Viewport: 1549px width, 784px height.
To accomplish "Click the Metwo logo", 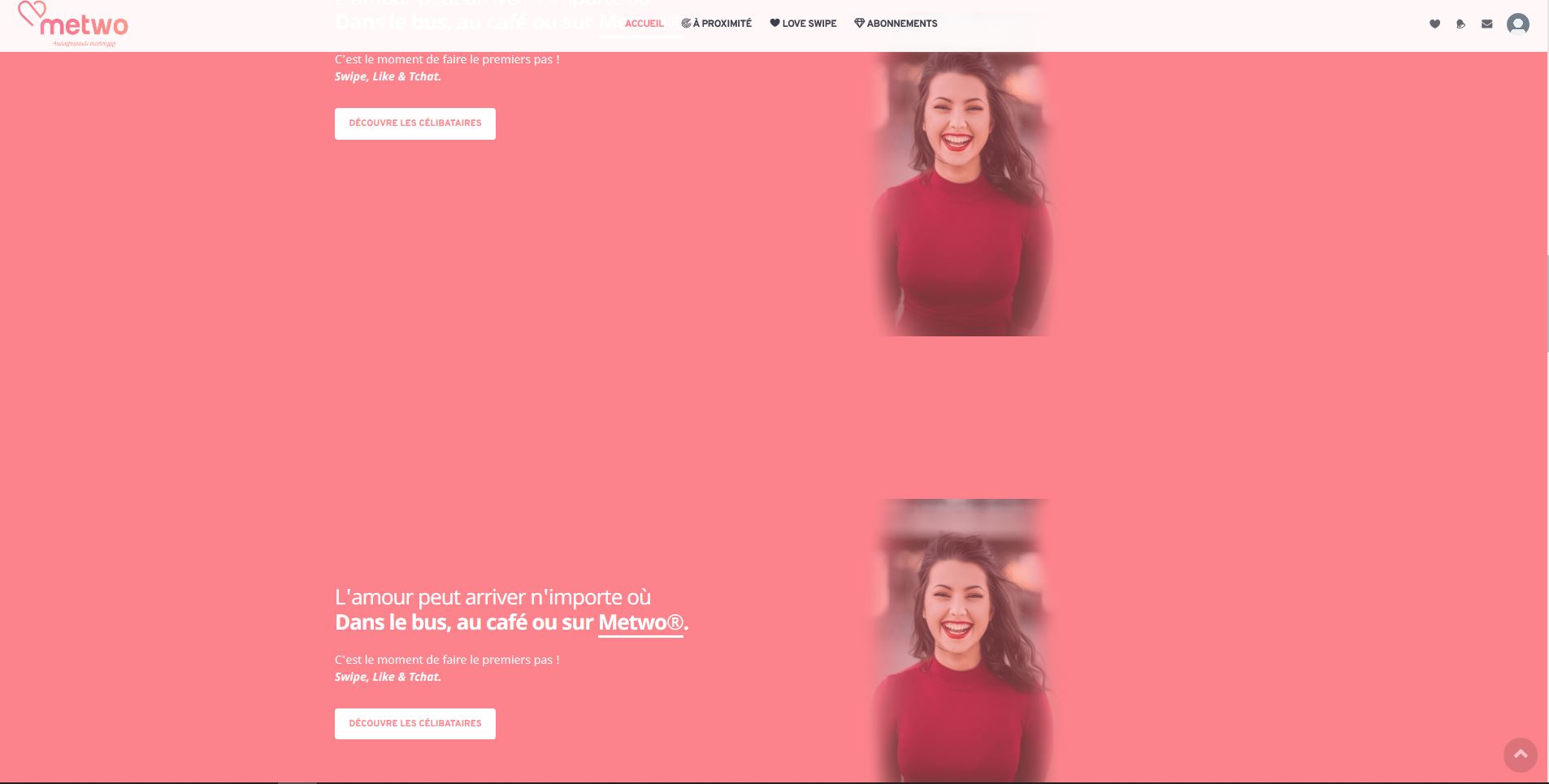I will point(73,24).
